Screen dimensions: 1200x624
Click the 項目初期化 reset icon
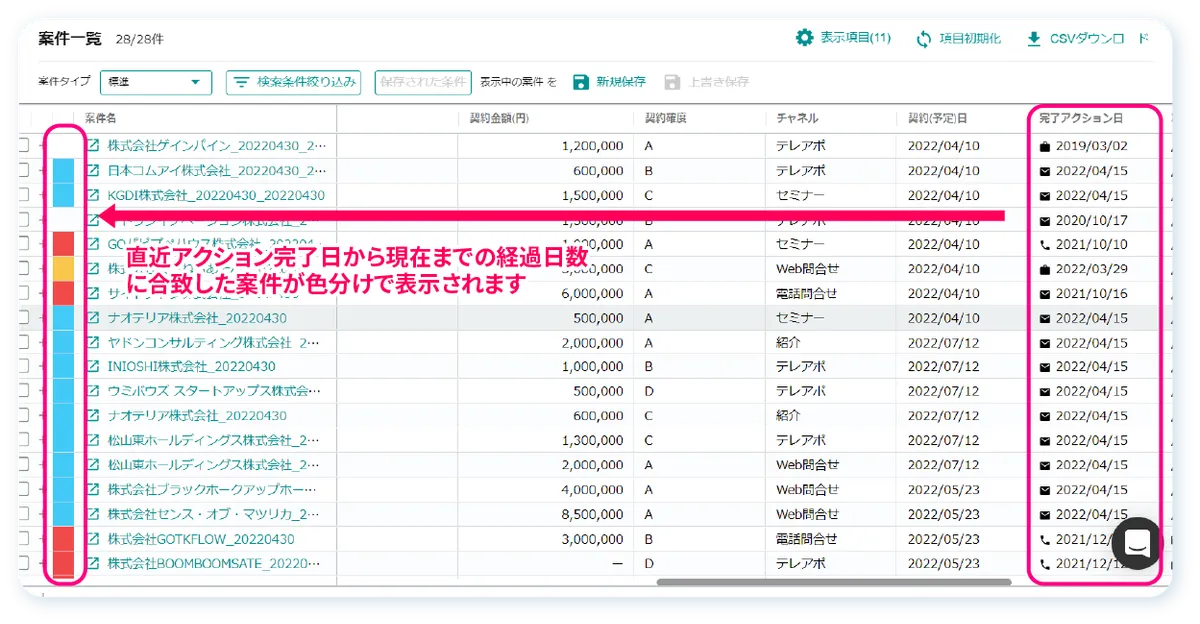tap(924, 39)
